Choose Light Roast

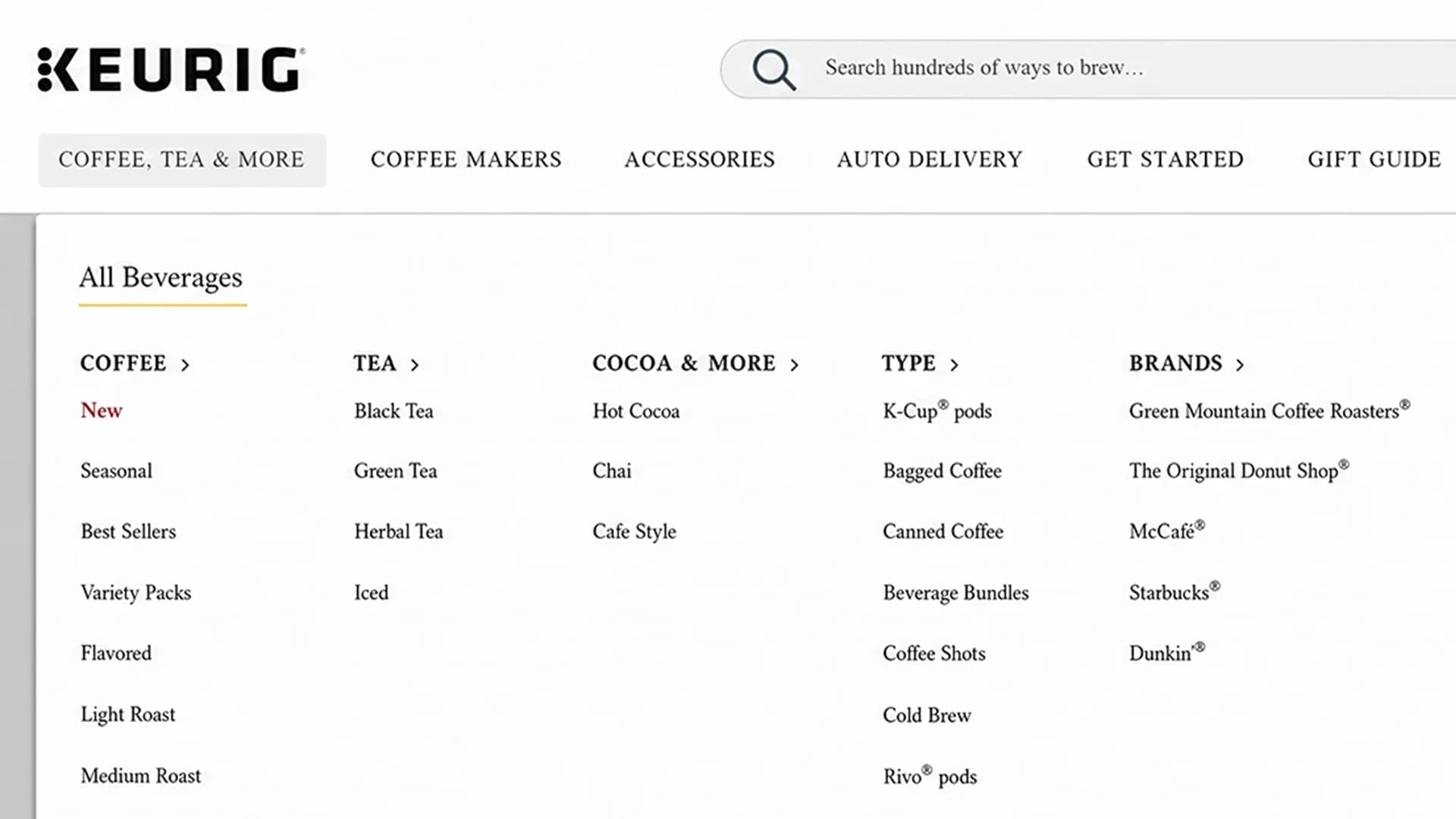[127, 714]
